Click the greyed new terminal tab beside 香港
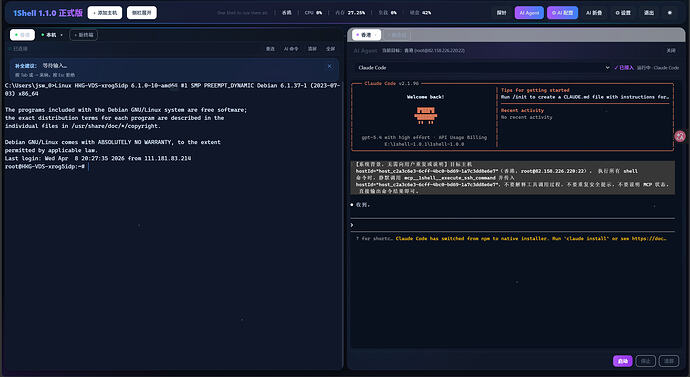 (x=398, y=35)
